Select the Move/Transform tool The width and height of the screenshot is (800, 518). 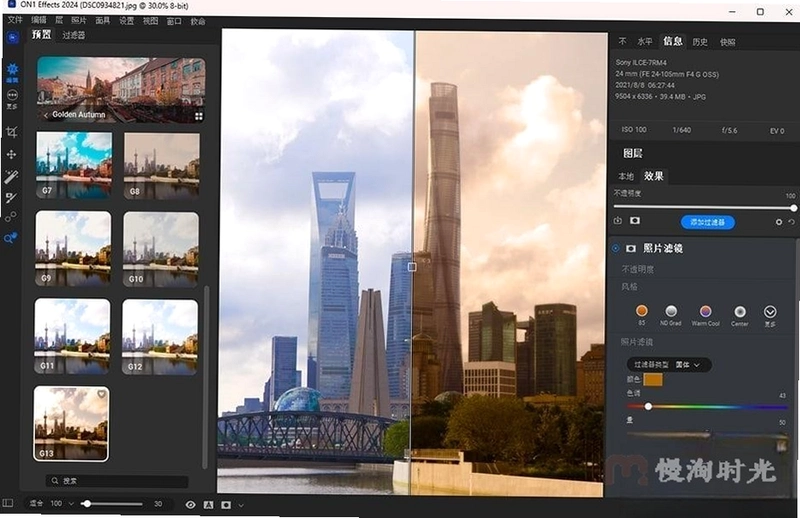click(11, 154)
